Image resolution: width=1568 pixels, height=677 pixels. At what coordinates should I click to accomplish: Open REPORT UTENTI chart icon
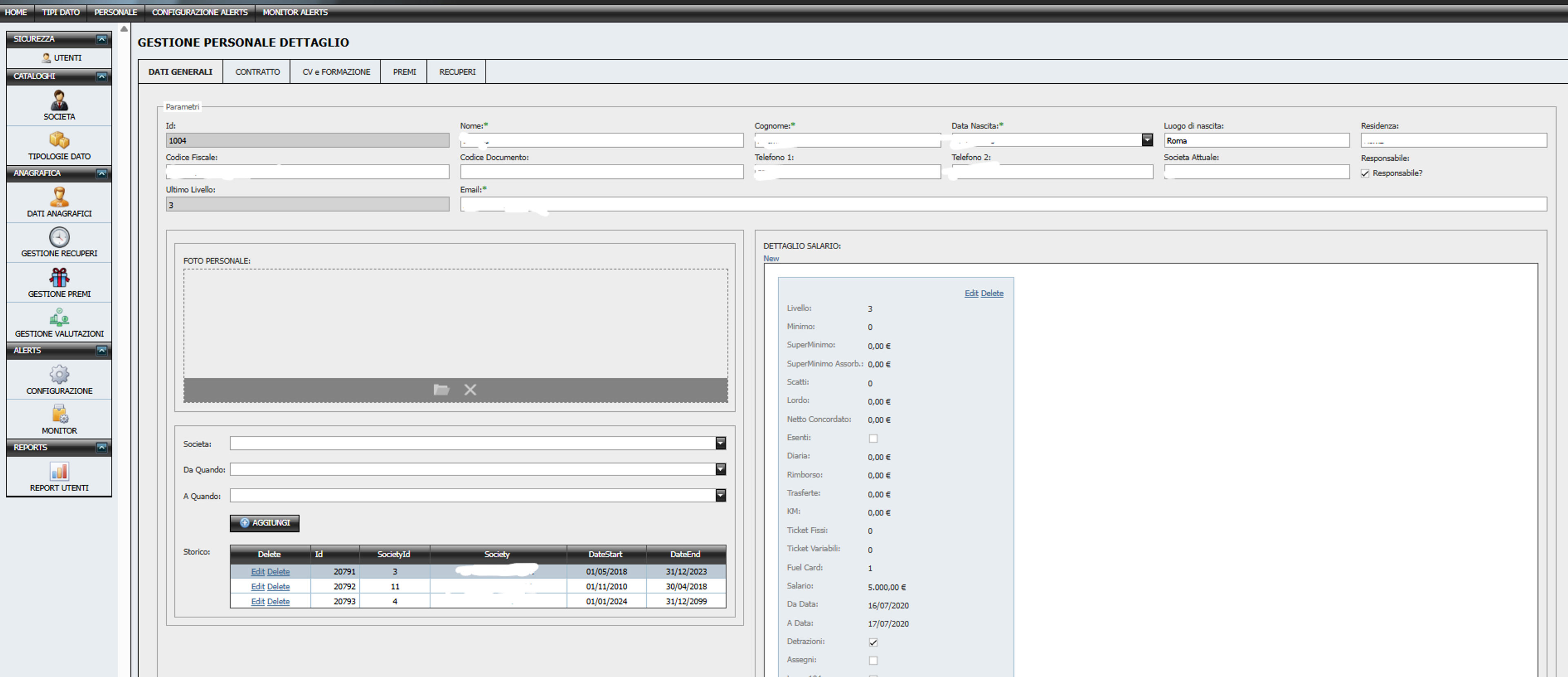59,471
